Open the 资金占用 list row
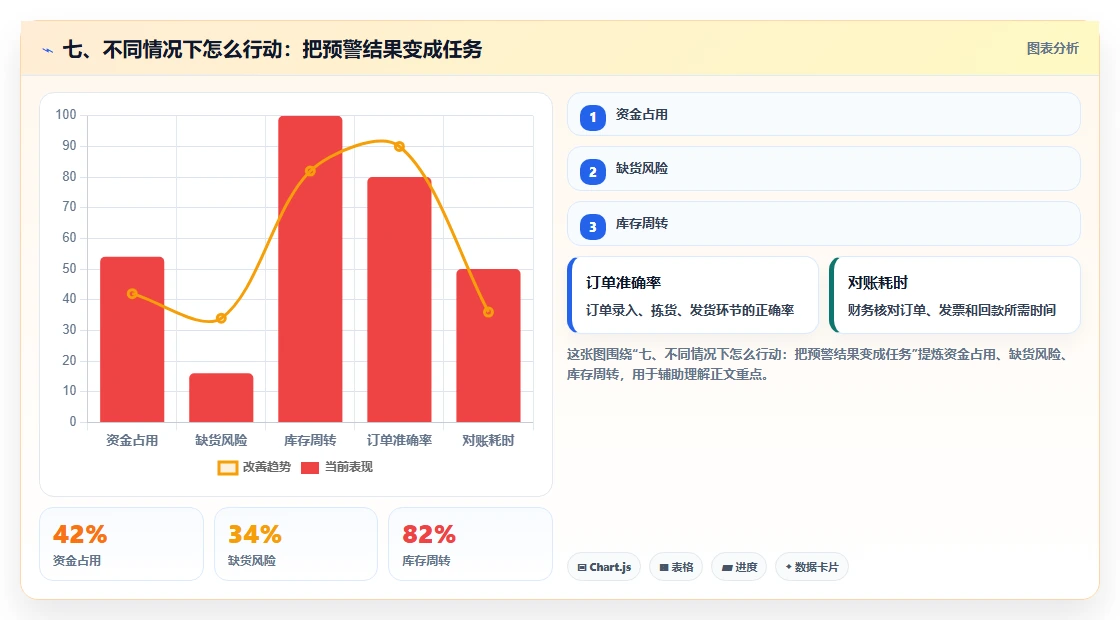The width and height of the screenshot is (1120, 620). click(x=824, y=114)
